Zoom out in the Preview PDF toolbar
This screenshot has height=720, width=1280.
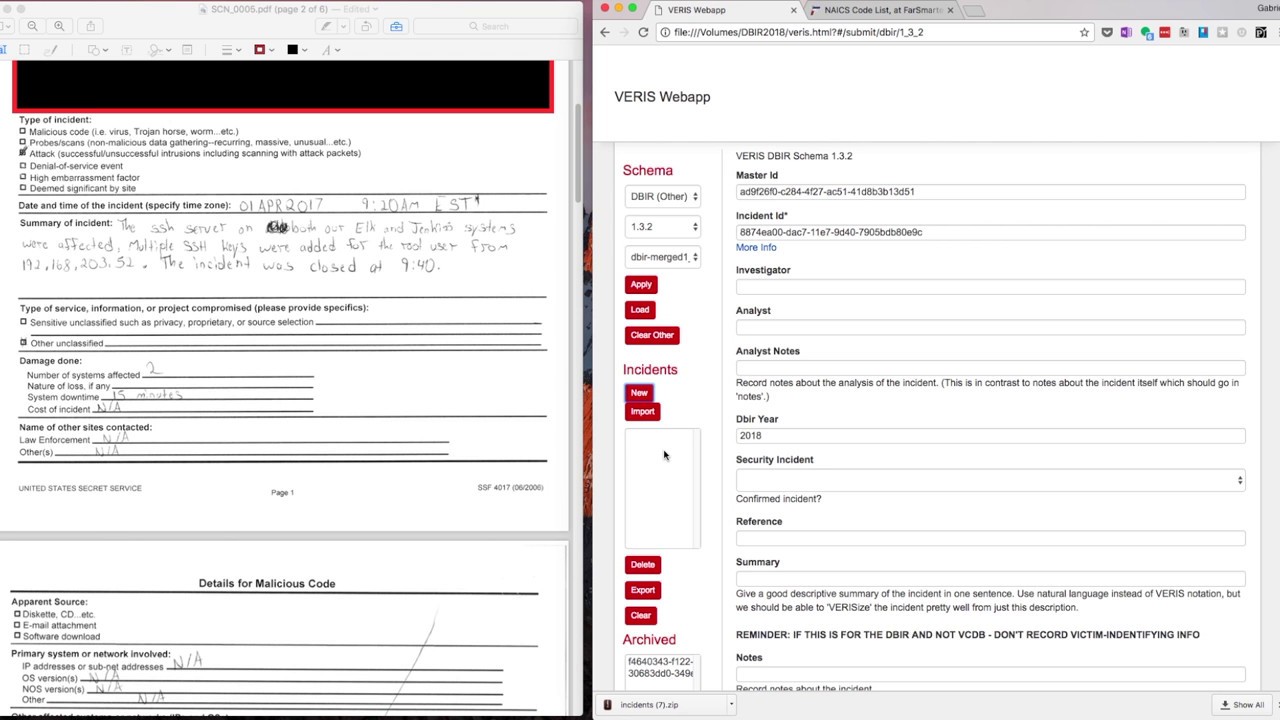click(x=33, y=26)
